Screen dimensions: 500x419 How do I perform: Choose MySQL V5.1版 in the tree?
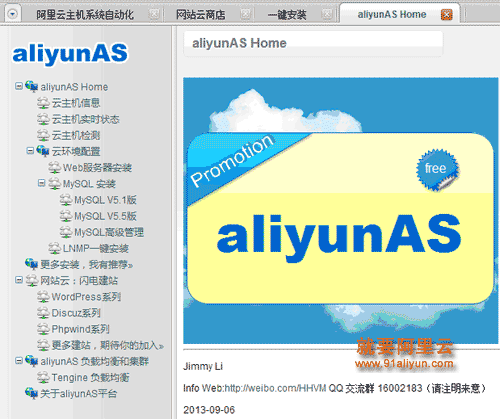(x=105, y=200)
